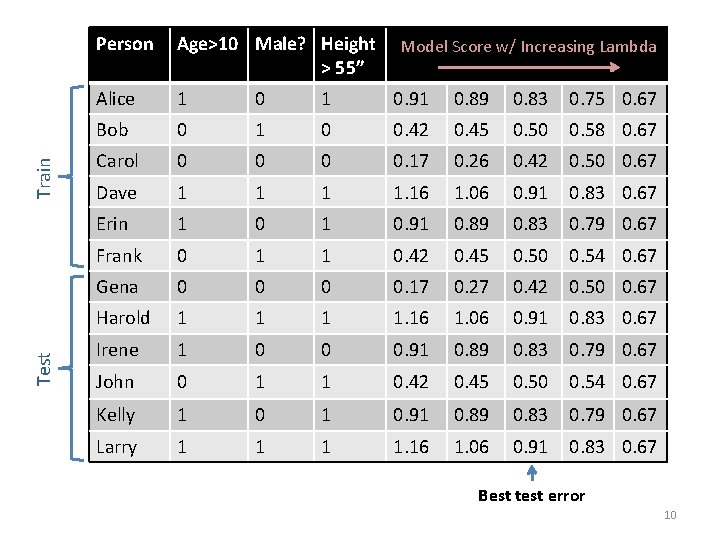Click the 0.27 score in Gena's row

tap(471, 286)
